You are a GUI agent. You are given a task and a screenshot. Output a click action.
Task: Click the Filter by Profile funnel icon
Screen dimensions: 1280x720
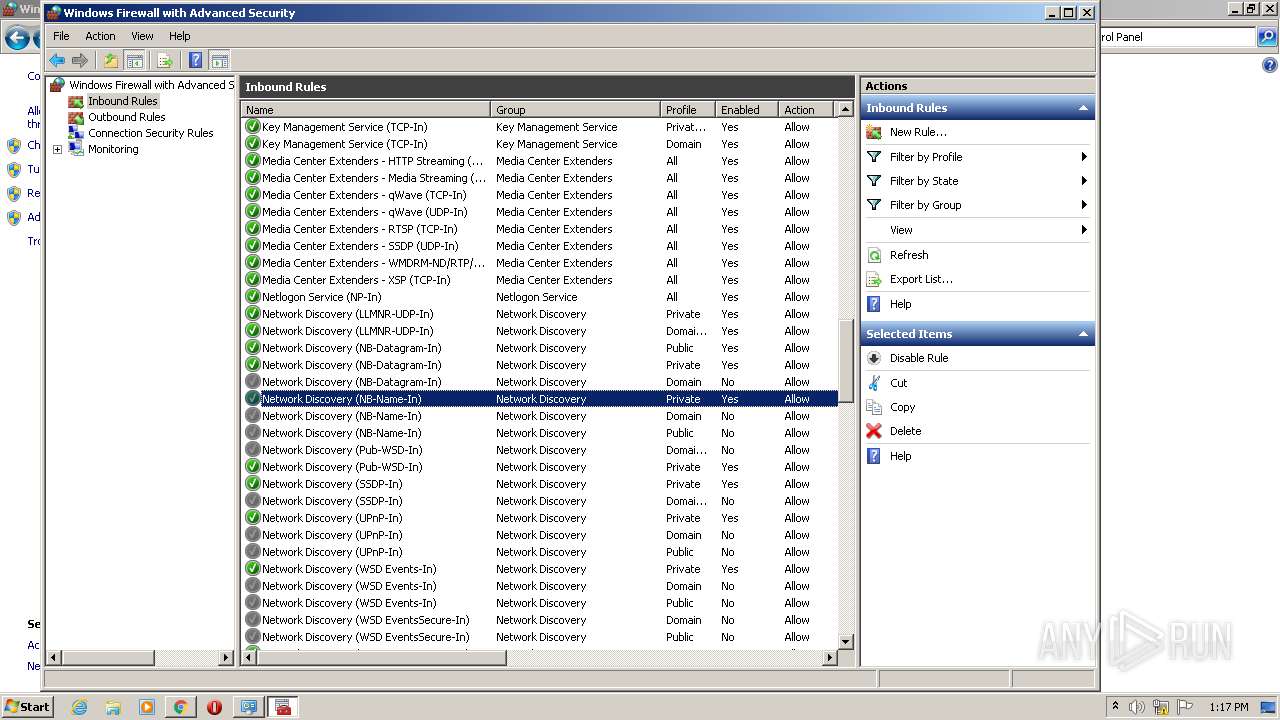click(874, 157)
